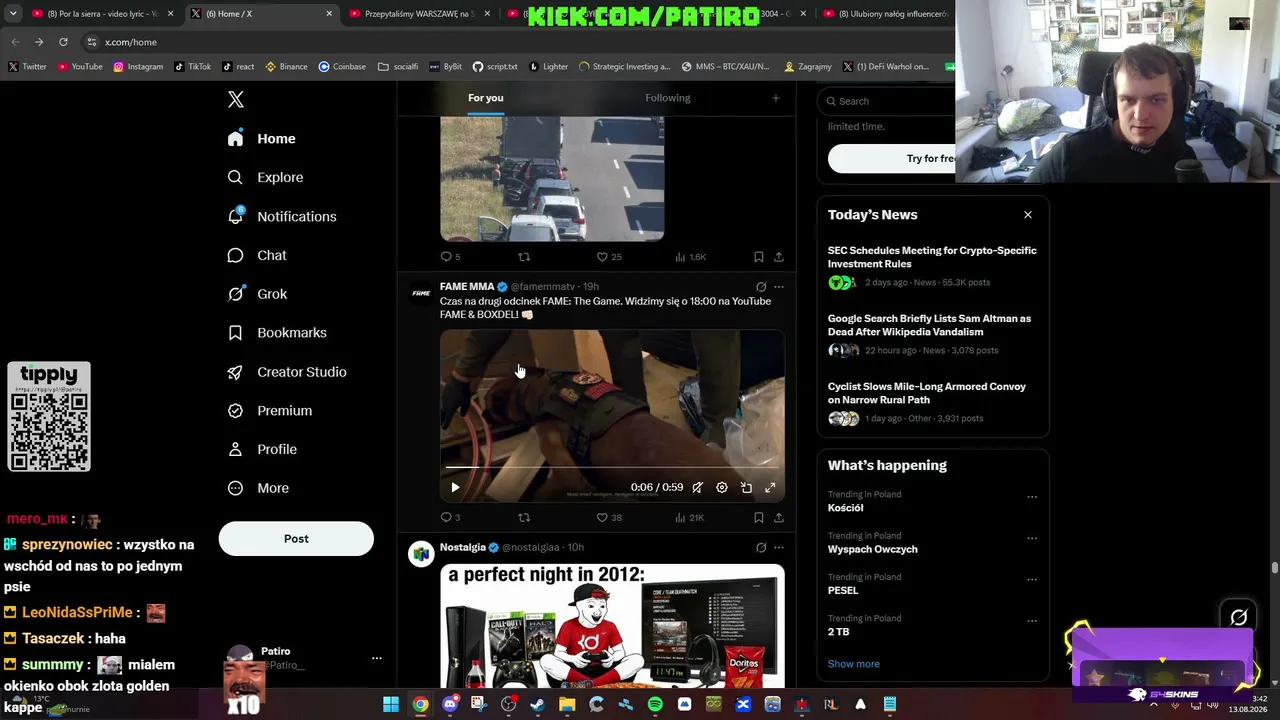Share the FAME MMA post
Image resolution: width=1280 pixels, height=720 pixels.
click(x=778, y=517)
